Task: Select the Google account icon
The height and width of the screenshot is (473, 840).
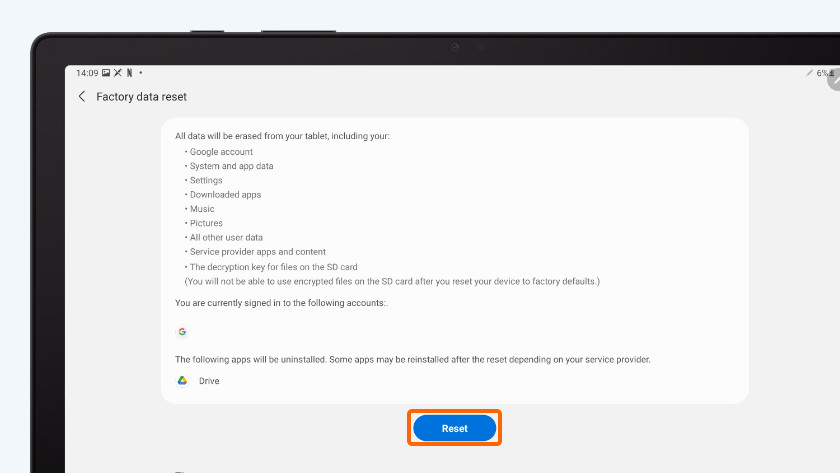Action: [182, 332]
